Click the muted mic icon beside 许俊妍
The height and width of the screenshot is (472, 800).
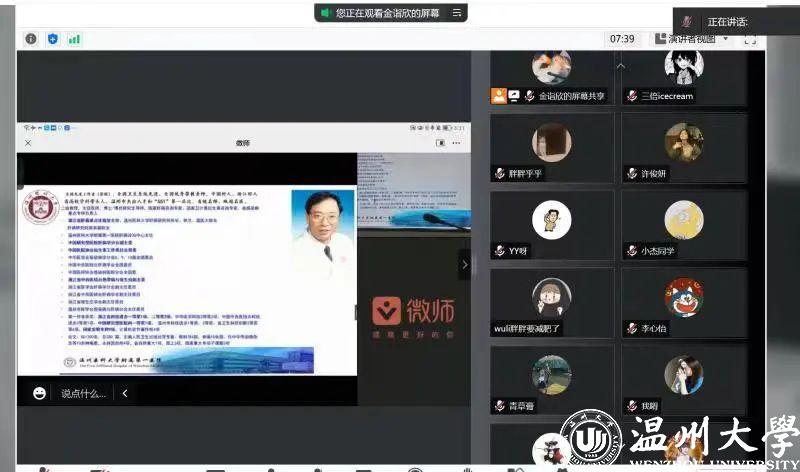[x=632, y=173]
